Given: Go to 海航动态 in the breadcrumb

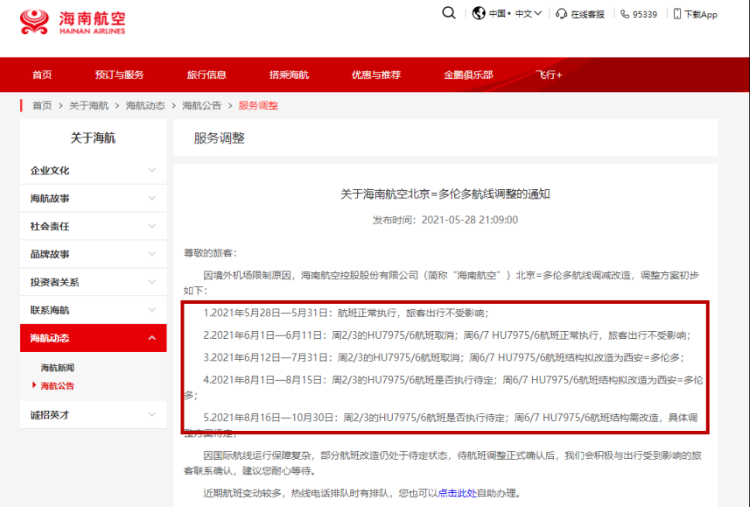Looking at the screenshot, I should (x=145, y=106).
